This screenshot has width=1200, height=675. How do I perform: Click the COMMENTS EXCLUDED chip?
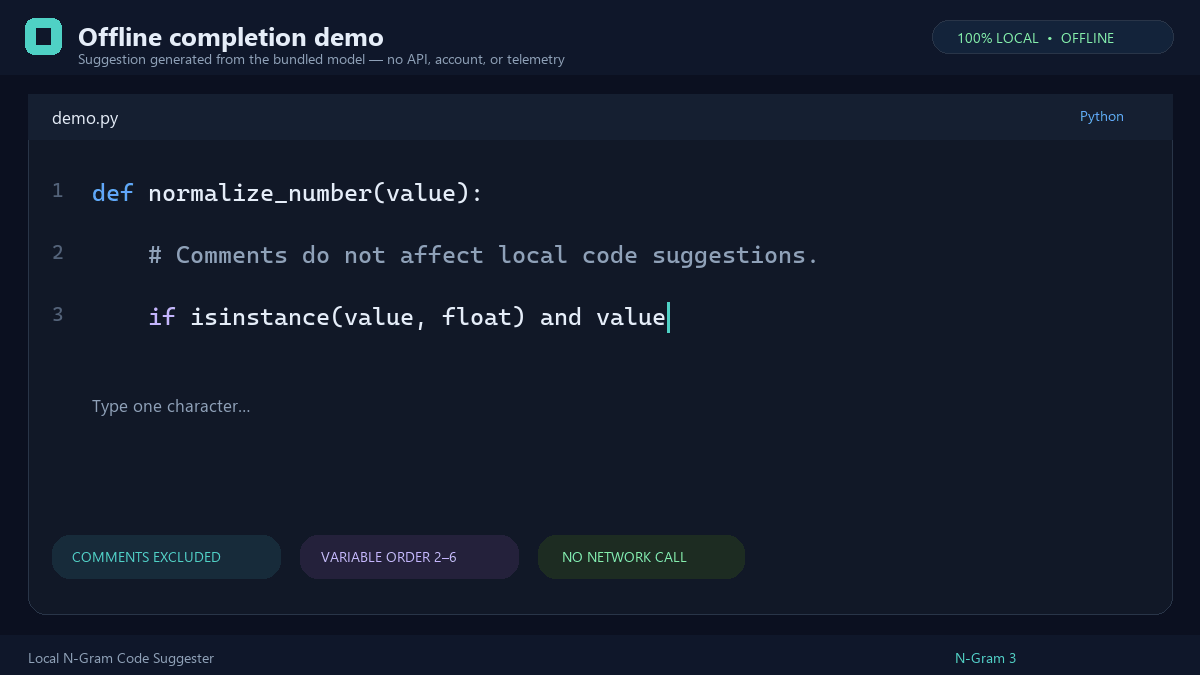click(x=166, y=557)
